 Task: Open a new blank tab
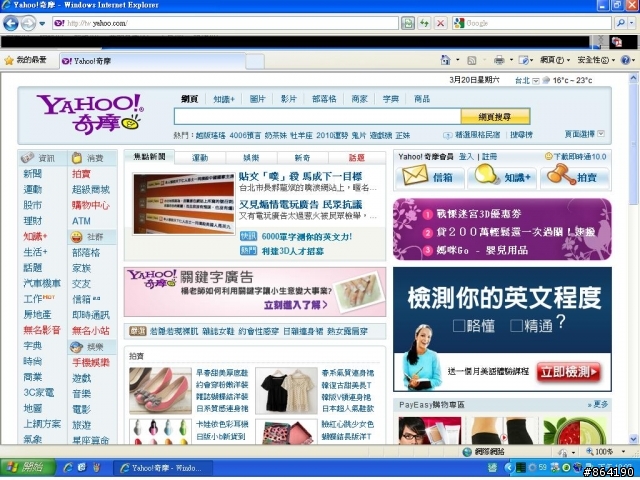(255, 62)
